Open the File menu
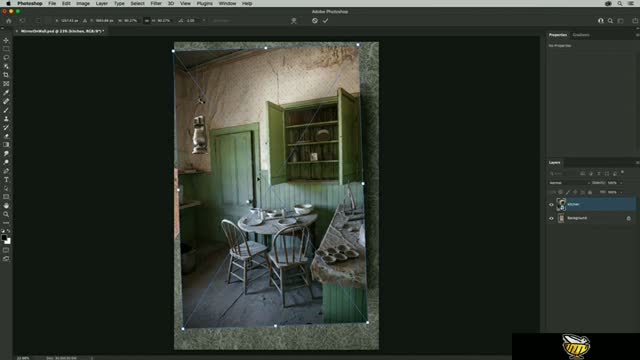Image resolution: width=640 pixels, height=360 pixels. pos(52,3)
